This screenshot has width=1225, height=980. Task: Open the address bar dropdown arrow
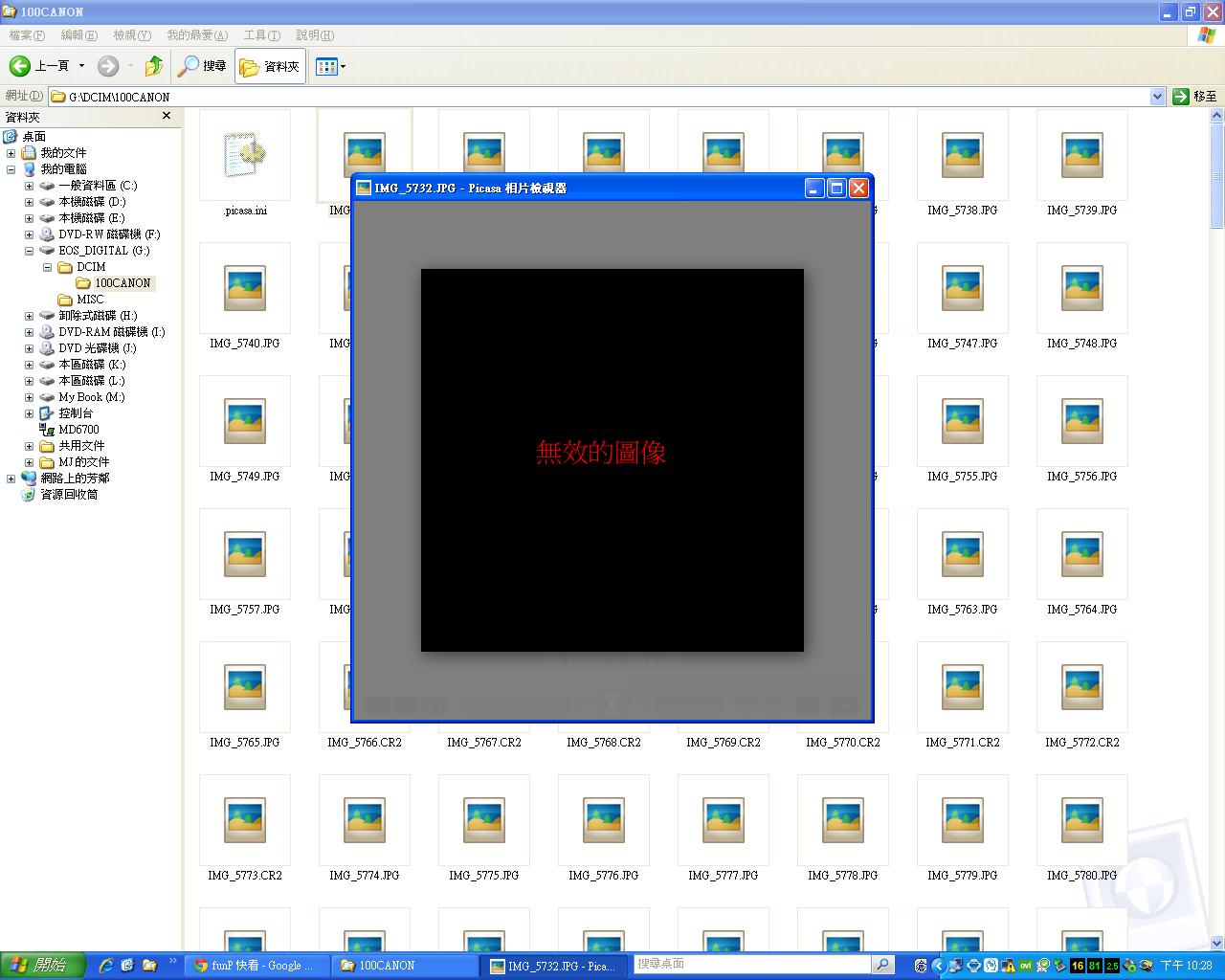click(x=1157, y=97)
